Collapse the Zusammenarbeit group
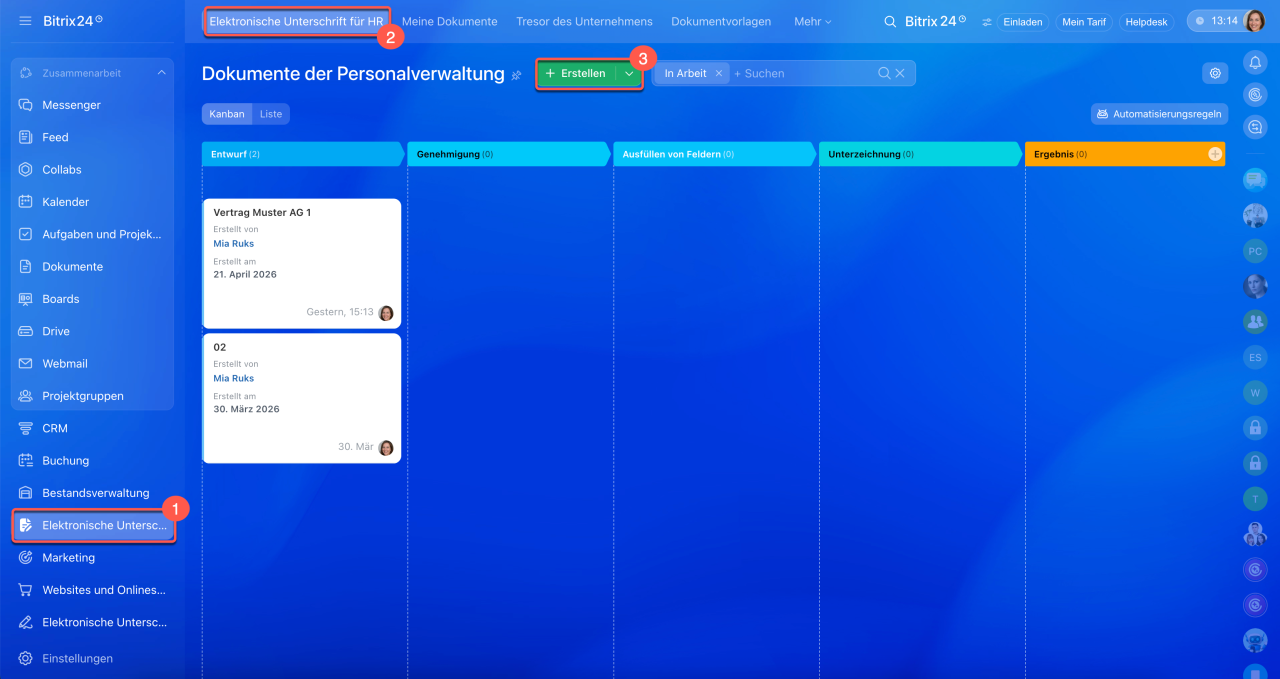1280x679 pixels. 162,73
